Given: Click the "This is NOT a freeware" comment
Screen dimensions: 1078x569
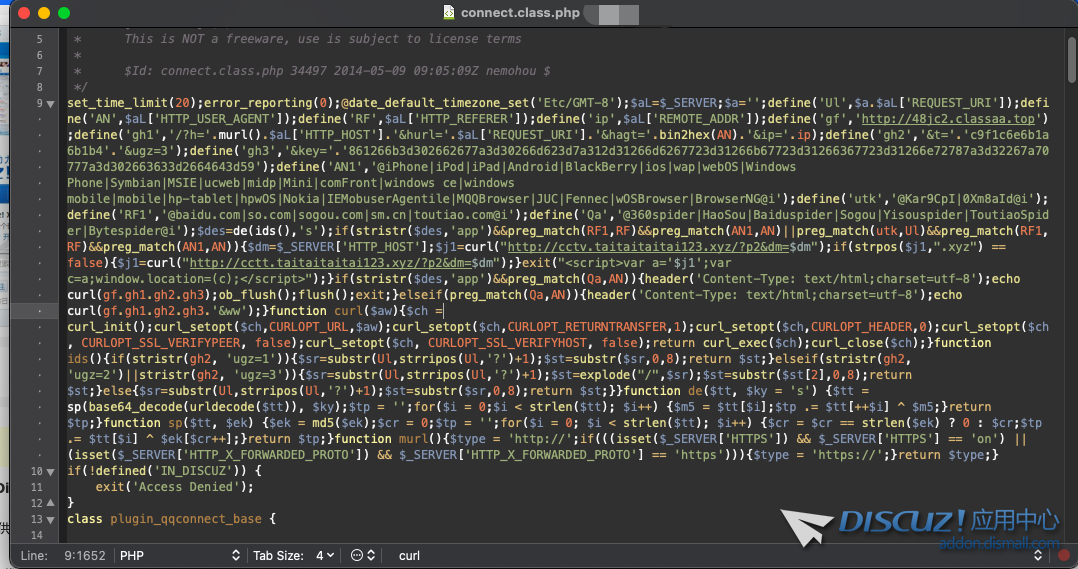Looking at the screenshot, I should click(322, 39).
